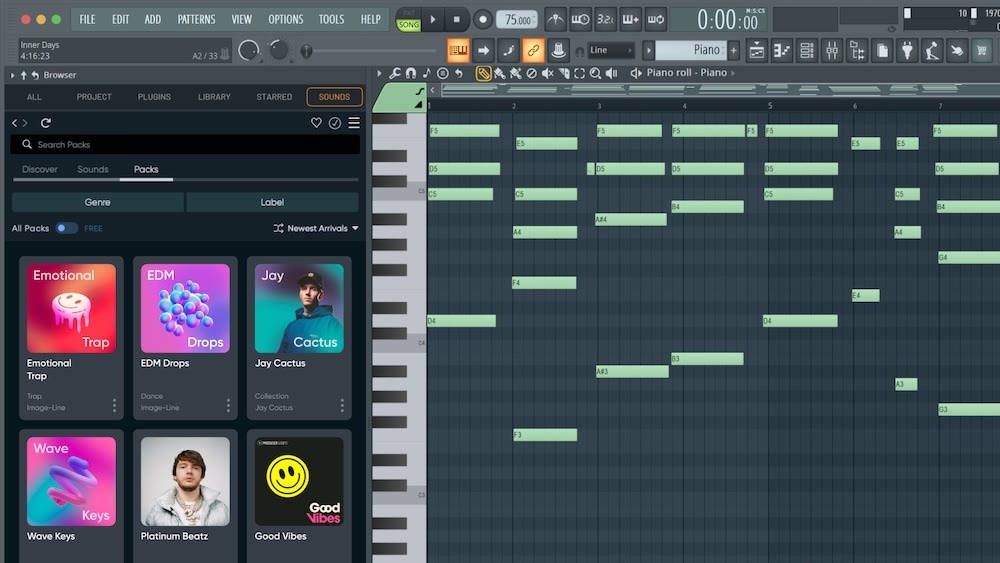Click the playback speaker tool

point(611,73)
